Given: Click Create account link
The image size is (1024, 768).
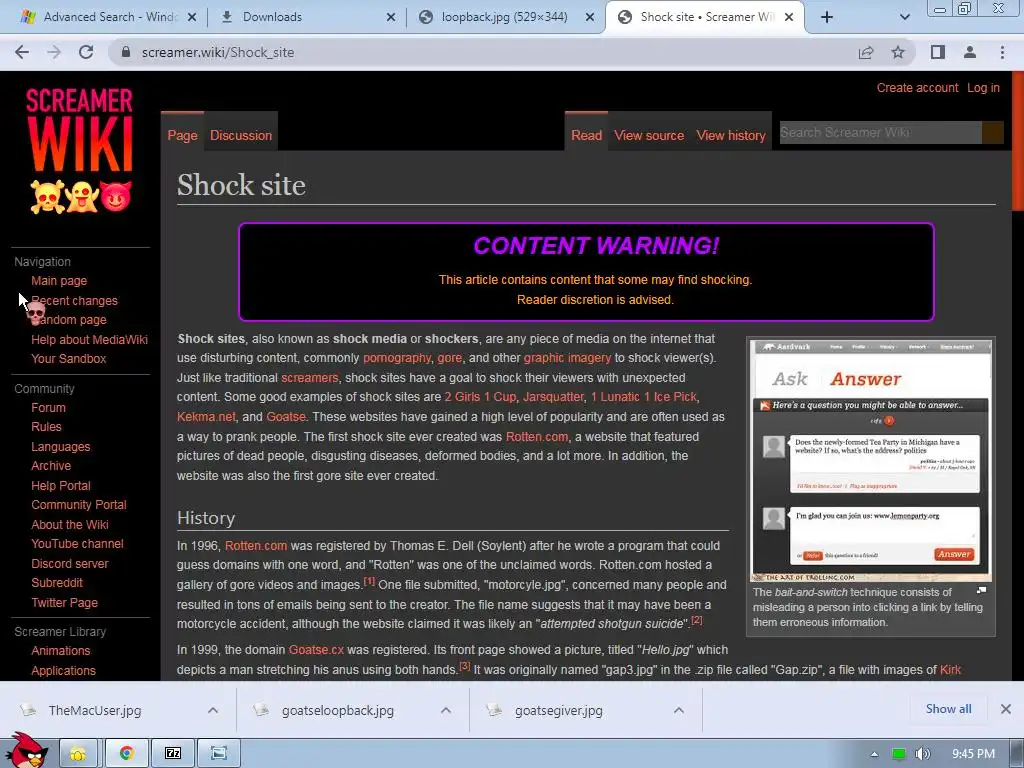Looking at the screenshot, I should pyautogui.click(x=917, y=88).
